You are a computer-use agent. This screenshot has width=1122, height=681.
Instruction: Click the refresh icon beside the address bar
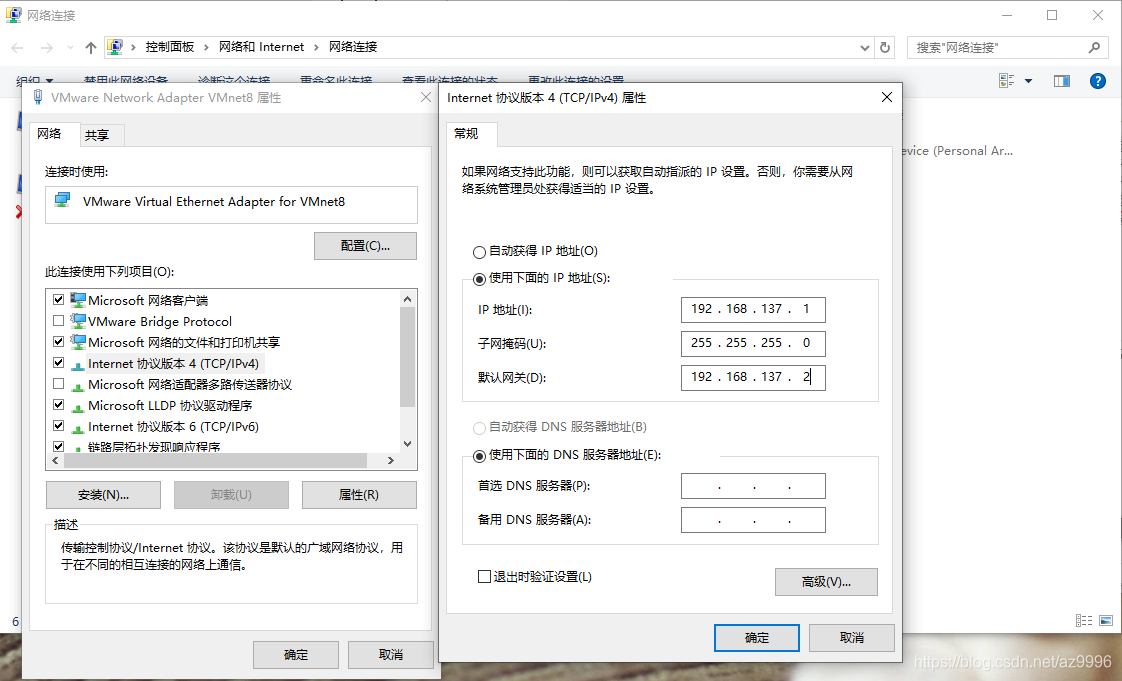885,47
